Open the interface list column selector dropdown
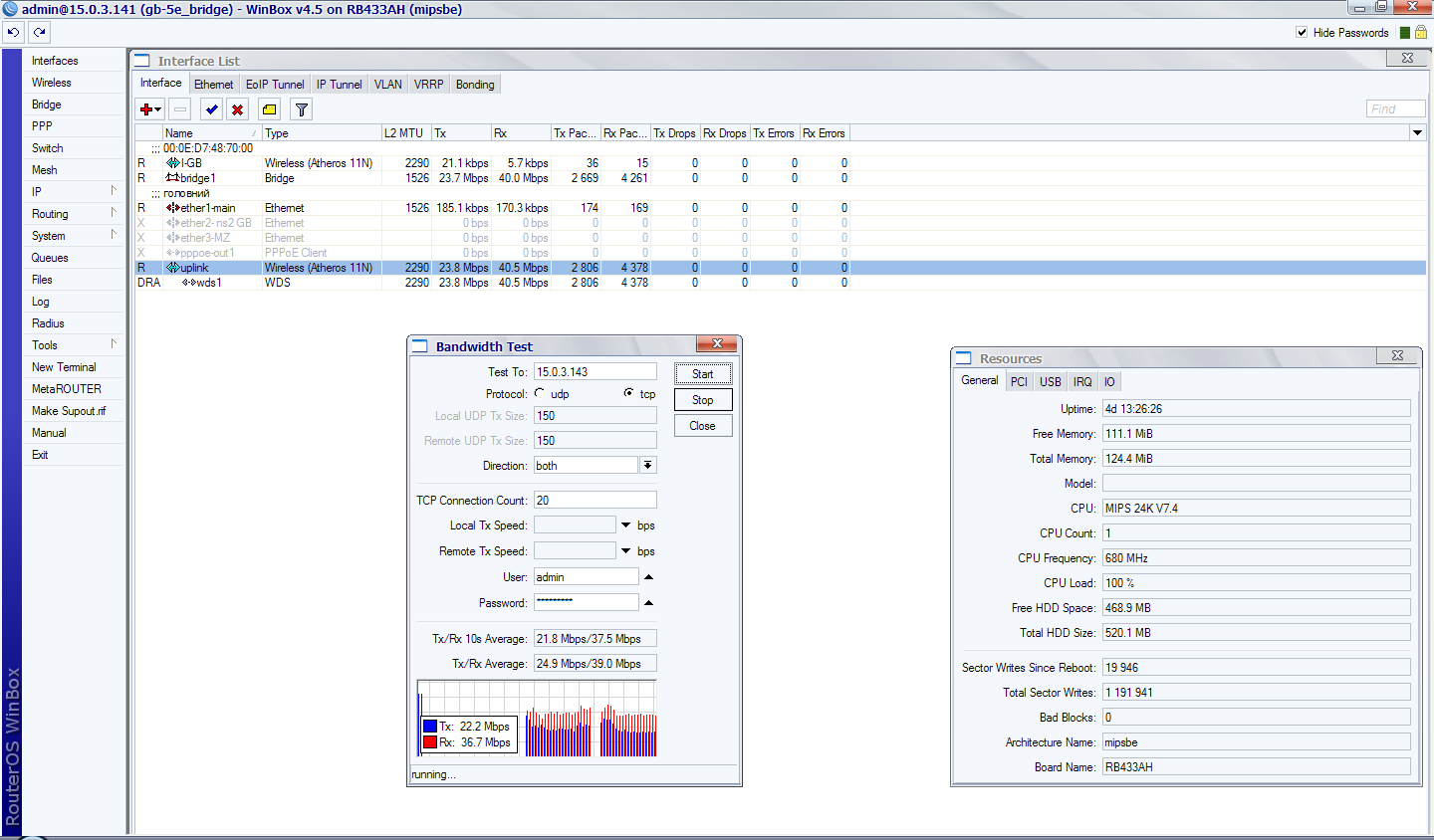Image resolution: width=1434 pixels, height=840 pixels. (x=1417, y=133)
